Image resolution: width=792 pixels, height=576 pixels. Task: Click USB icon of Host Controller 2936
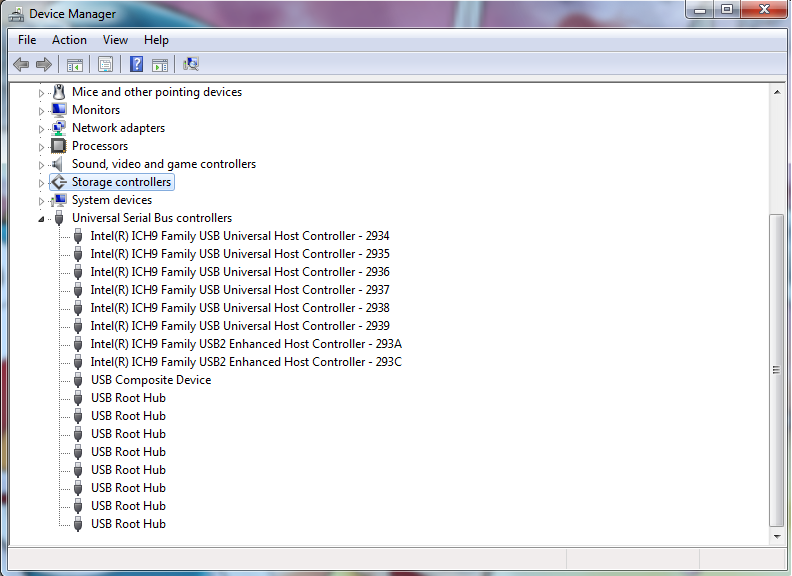(78, 272)
